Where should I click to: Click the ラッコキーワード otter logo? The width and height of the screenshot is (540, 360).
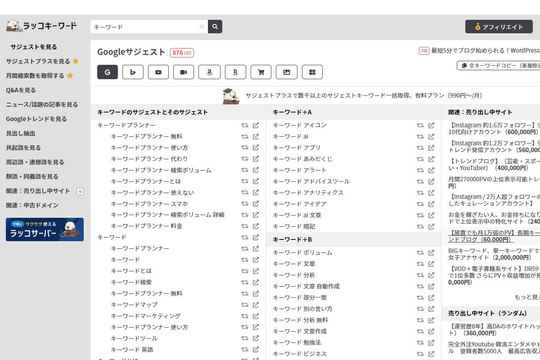point(41,26)
